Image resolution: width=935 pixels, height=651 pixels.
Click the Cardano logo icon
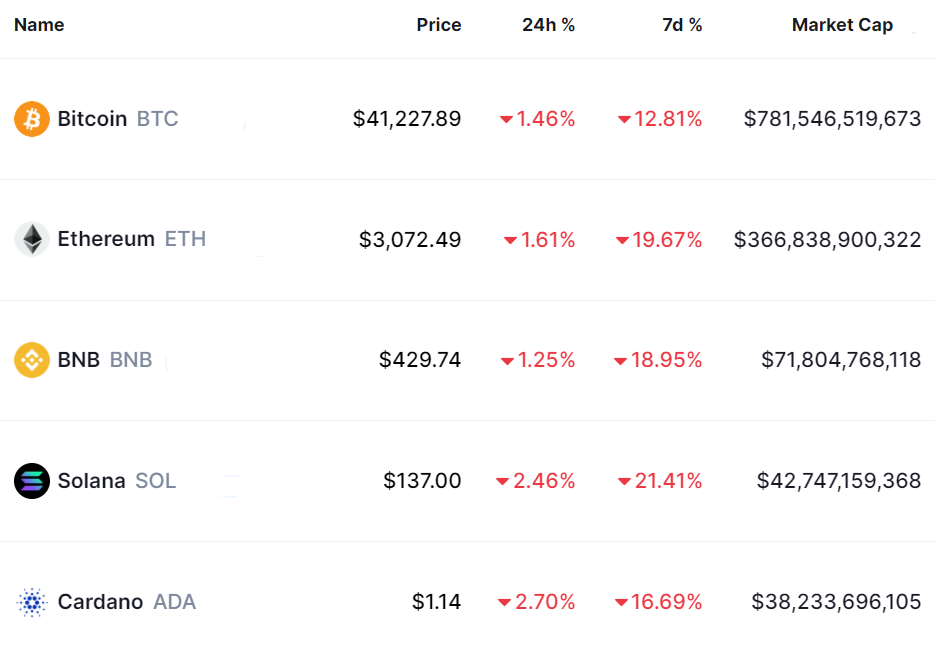point(32,602)
